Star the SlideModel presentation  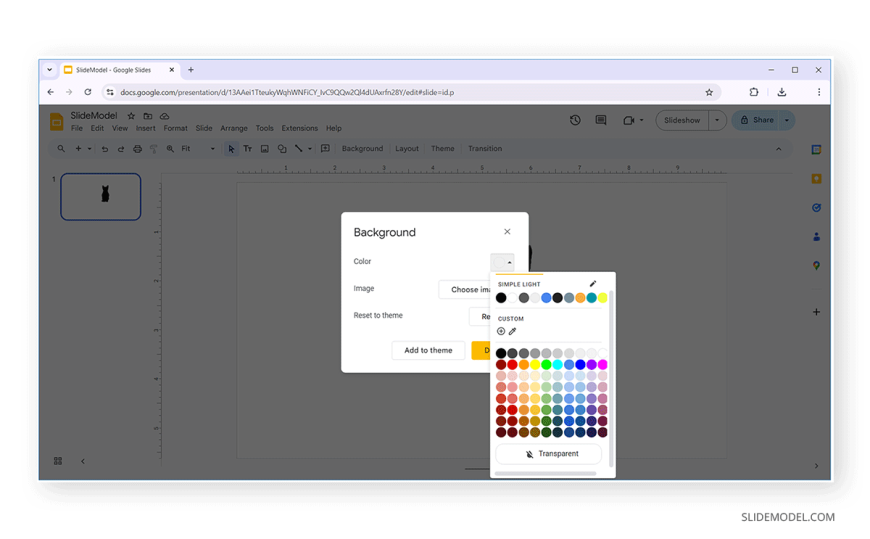[131, 116]
